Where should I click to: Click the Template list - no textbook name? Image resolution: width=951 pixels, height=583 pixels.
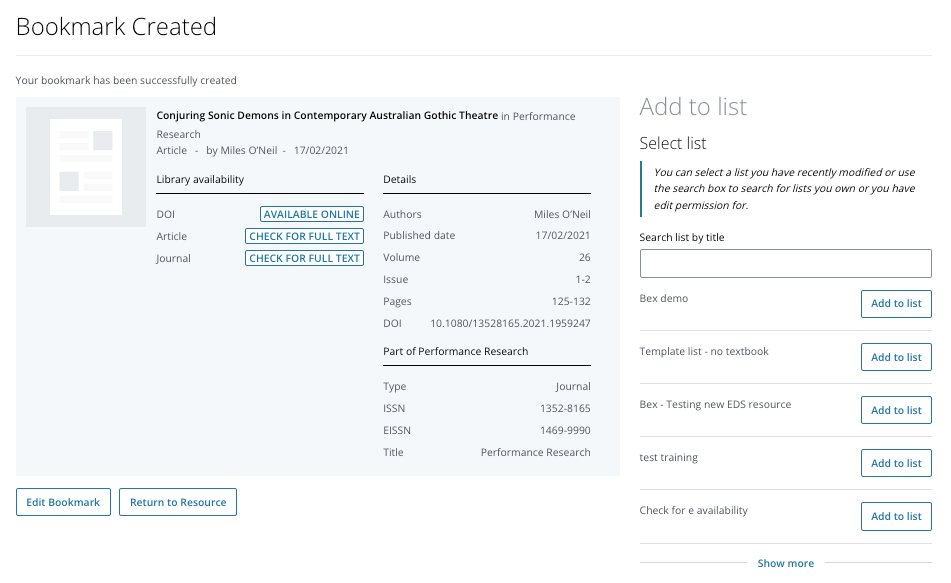703,352
